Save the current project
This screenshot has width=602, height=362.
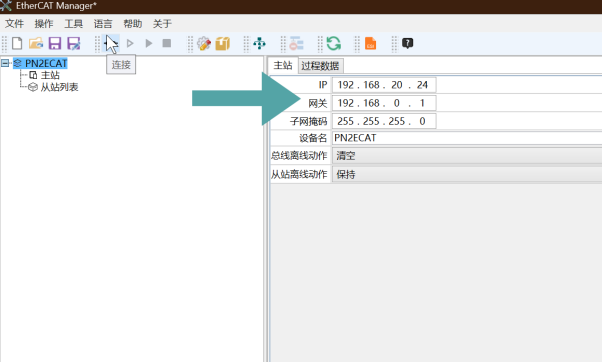click(x=55, y=43)
